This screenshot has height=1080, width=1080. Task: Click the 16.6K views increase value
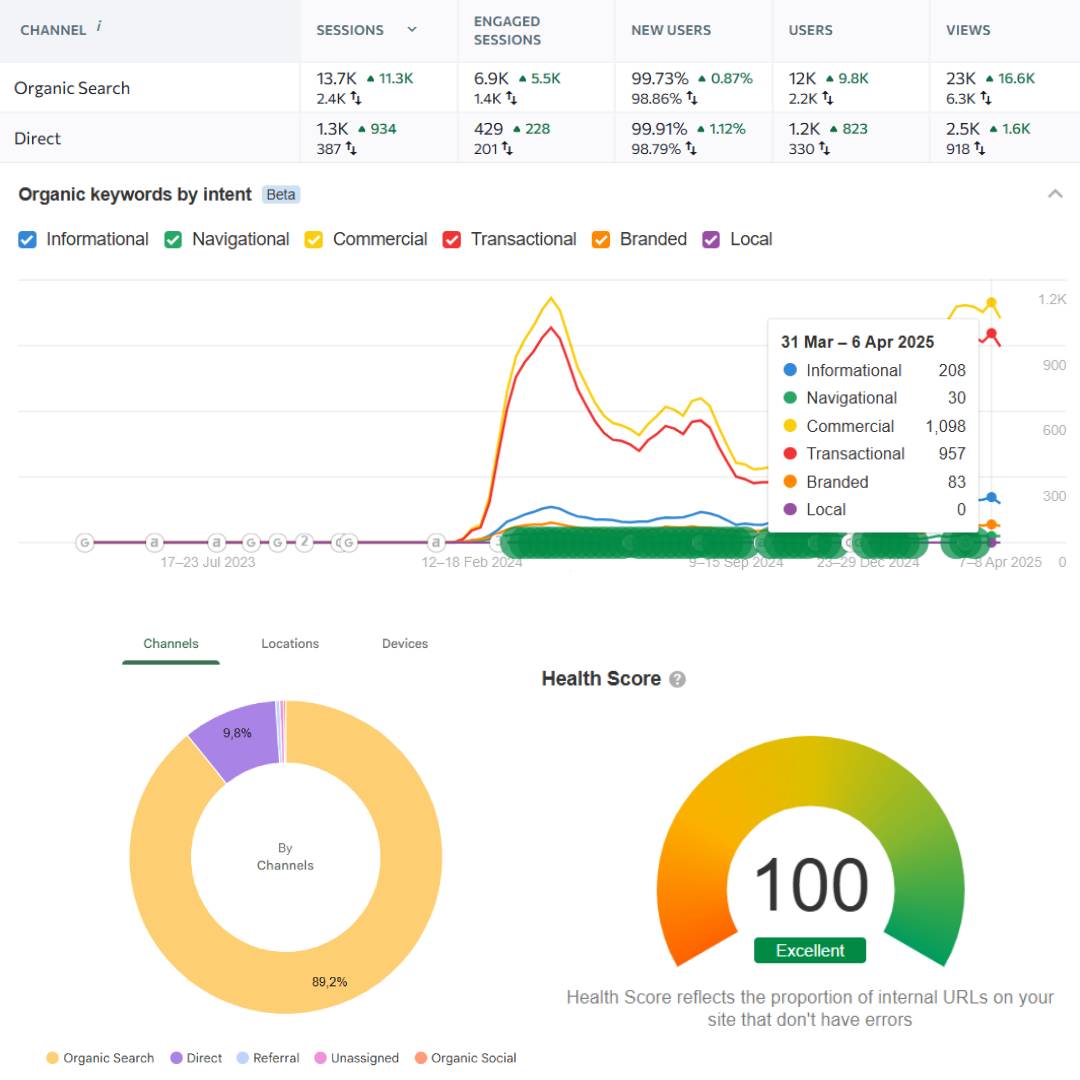(1017, 79)
